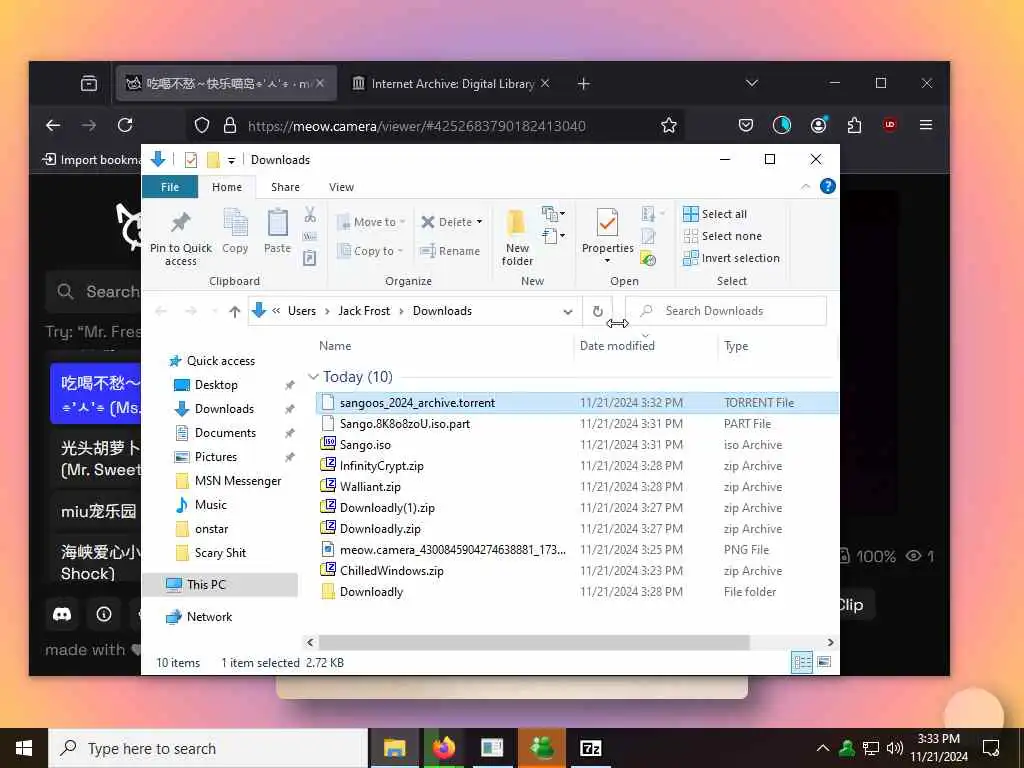This screenshot has width=1024, height=768.
Task: Click Discord icon on meow.camera page
Action: pos(62,615)
